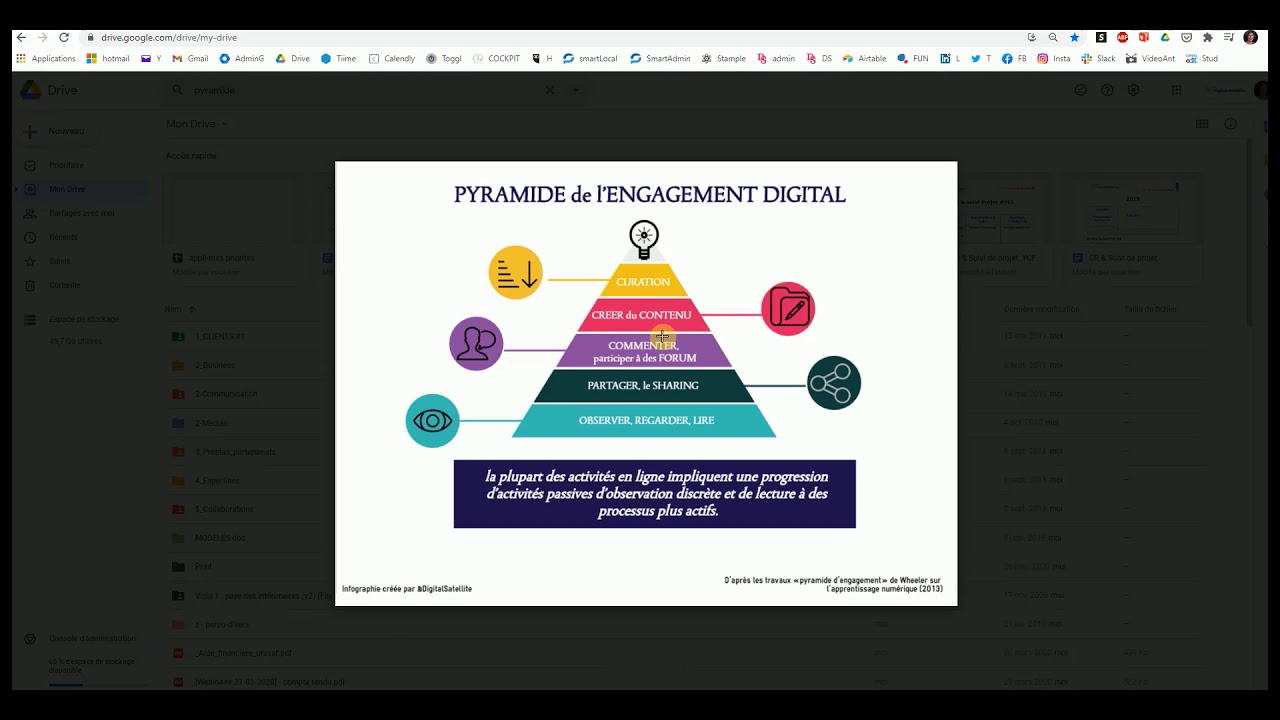1280x720 pixels.
Task: Expand the Mon Drive sidebar tree arrow
Action: pyautogui.click(x=16, y=189)
